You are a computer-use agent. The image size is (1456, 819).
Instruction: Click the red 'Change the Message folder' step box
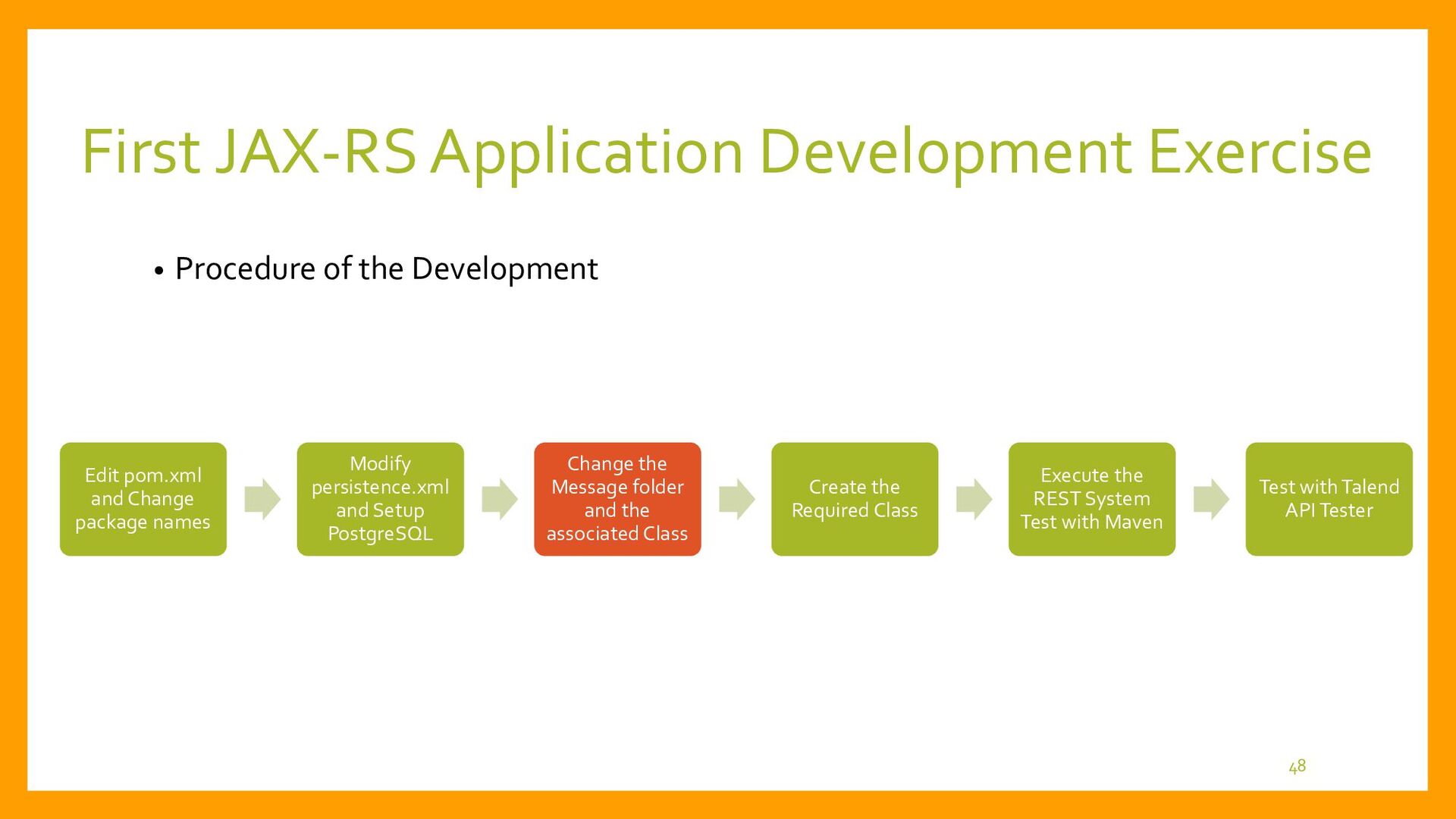point(617,499)
